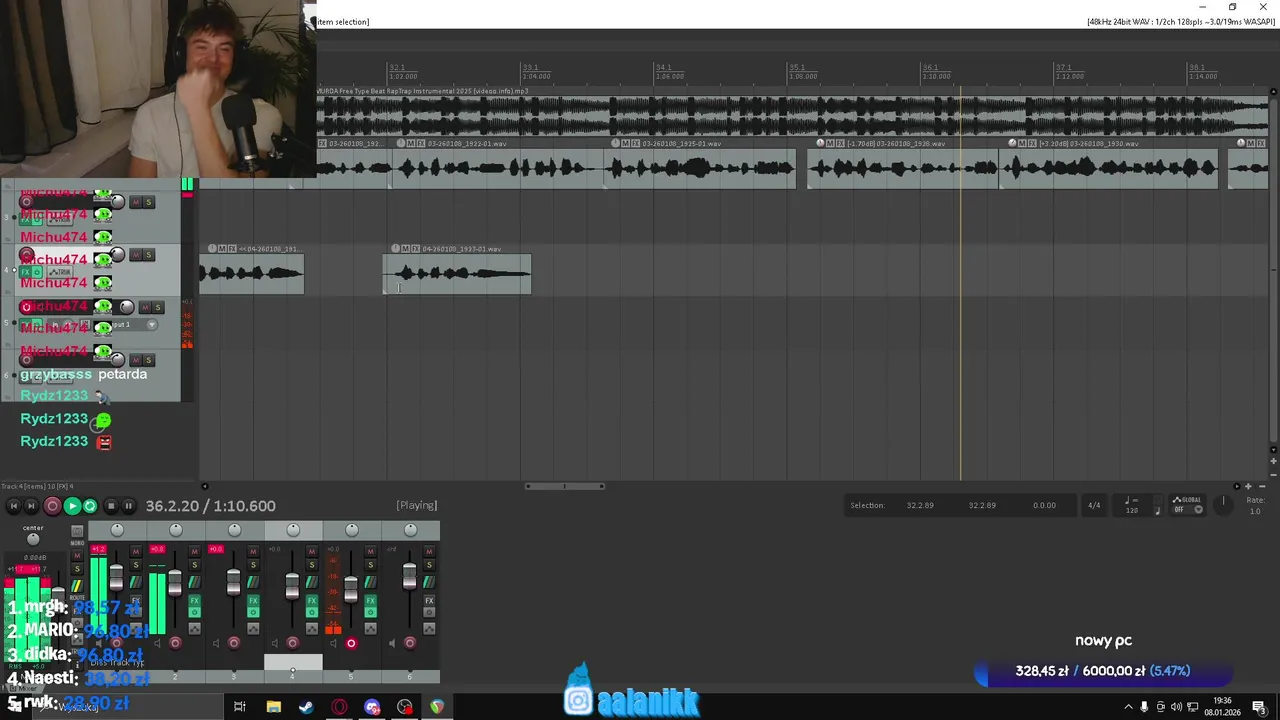Mute track 4 in the track panel

click(136, 254)
